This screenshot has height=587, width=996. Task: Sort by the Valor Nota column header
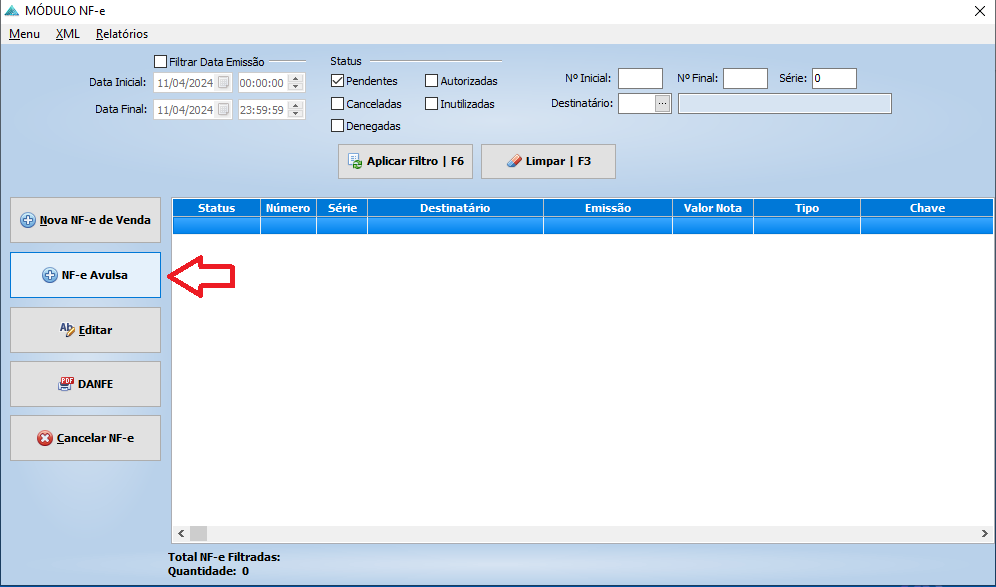pos(713,208)
